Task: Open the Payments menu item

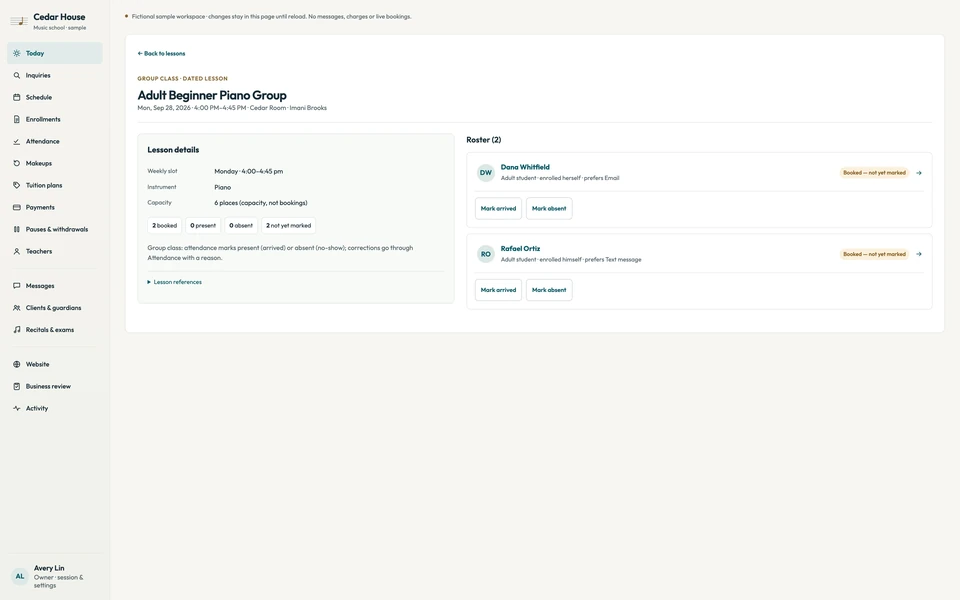Action: point(54,208)
